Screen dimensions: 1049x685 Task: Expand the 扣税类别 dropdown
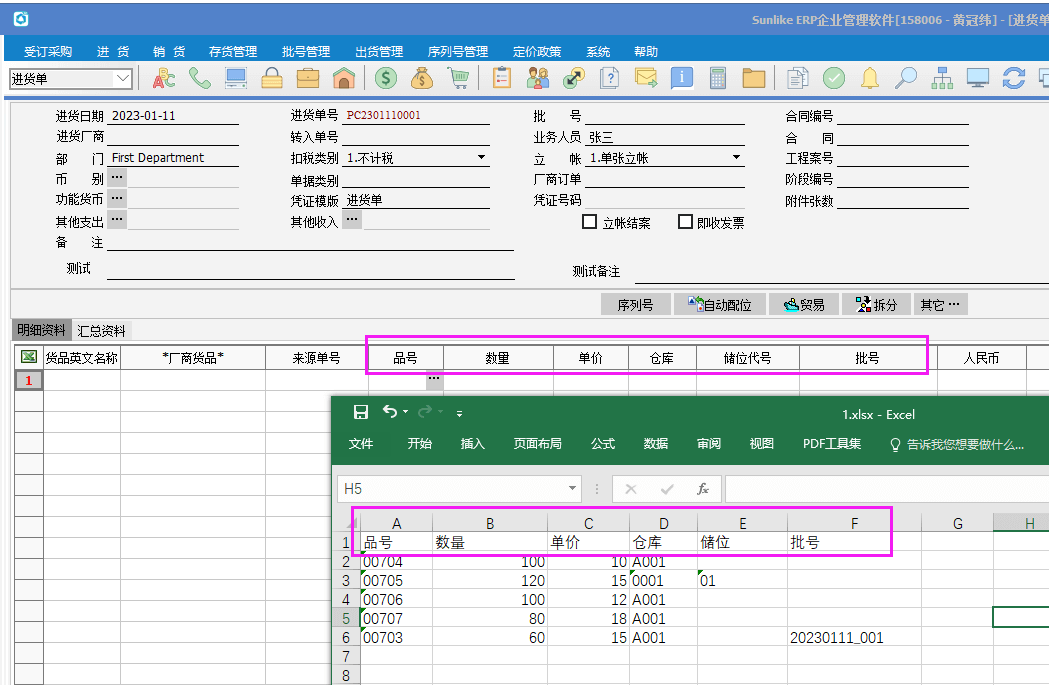tap(481, 157)
